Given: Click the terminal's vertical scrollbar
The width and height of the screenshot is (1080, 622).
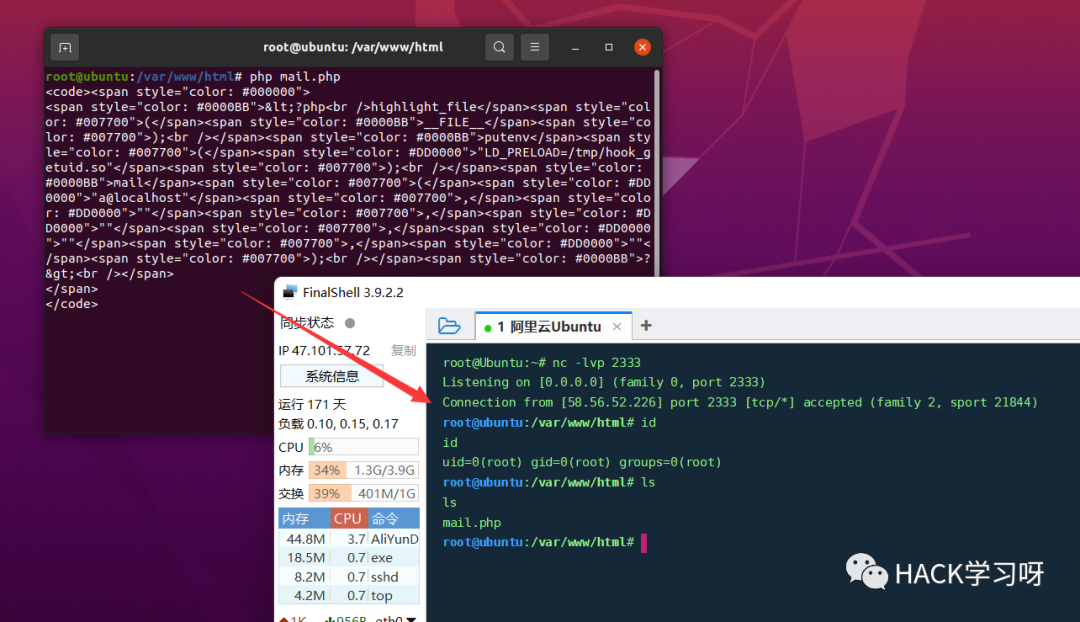Looking at the screenshot, I should [x=656, y=172].
